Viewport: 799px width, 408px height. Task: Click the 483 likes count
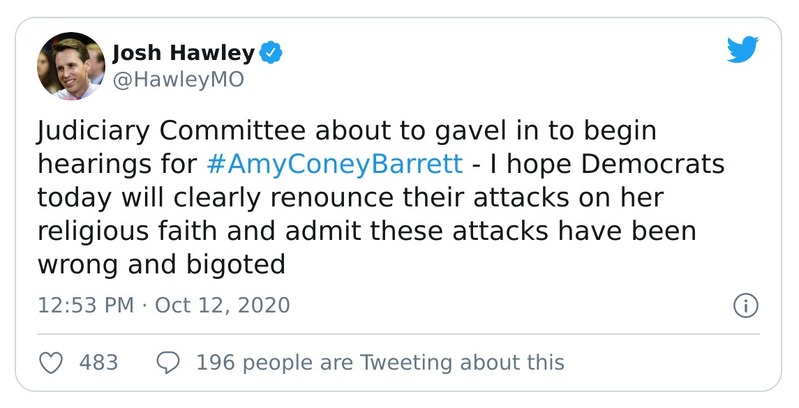[98, 362]
